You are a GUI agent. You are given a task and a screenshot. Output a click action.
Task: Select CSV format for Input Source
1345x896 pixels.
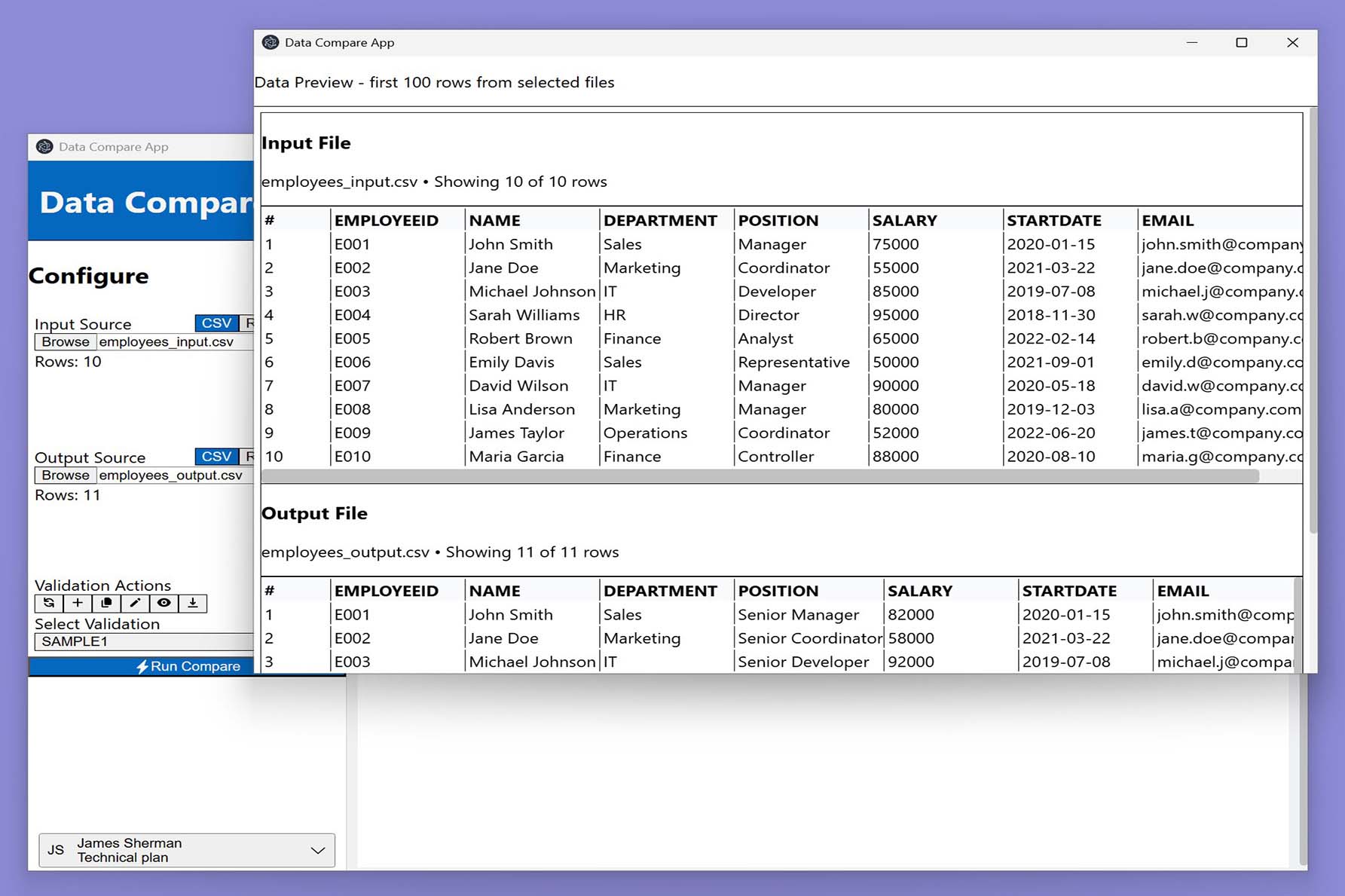coord(216,323)
